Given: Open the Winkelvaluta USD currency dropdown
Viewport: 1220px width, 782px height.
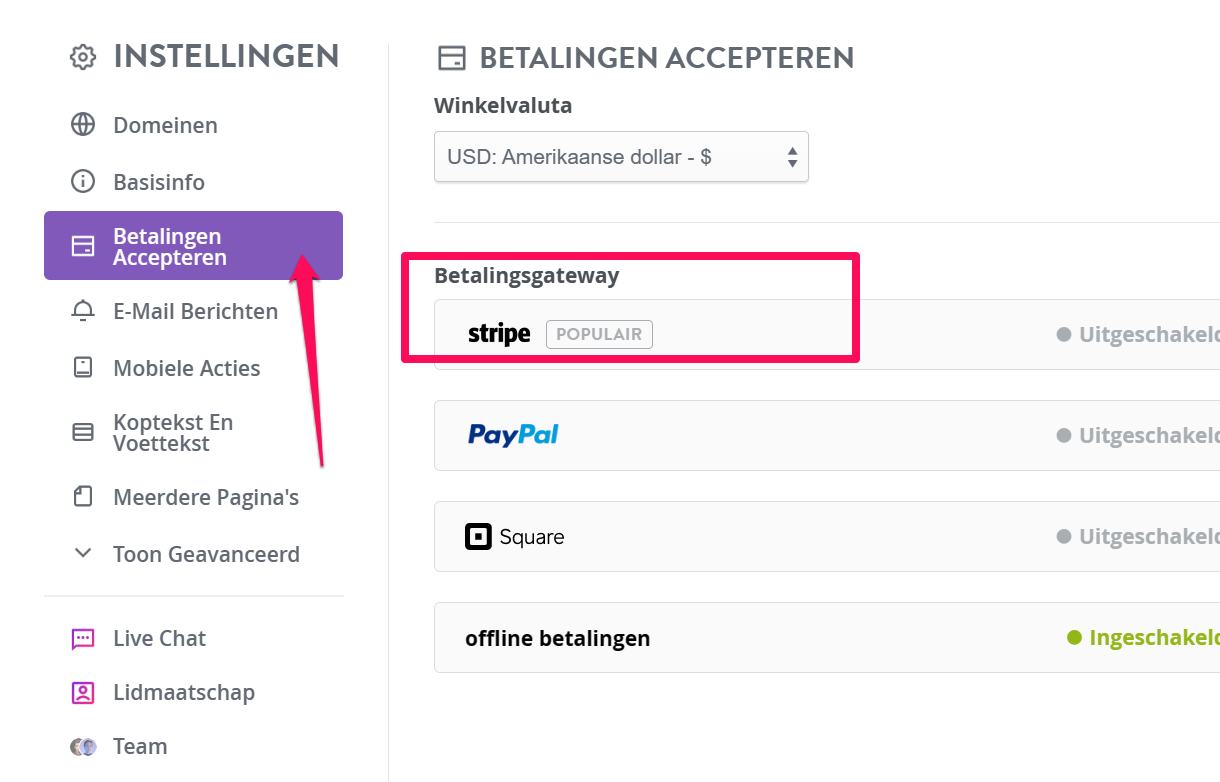Looking at the screenshot, I should coord(621,157).
